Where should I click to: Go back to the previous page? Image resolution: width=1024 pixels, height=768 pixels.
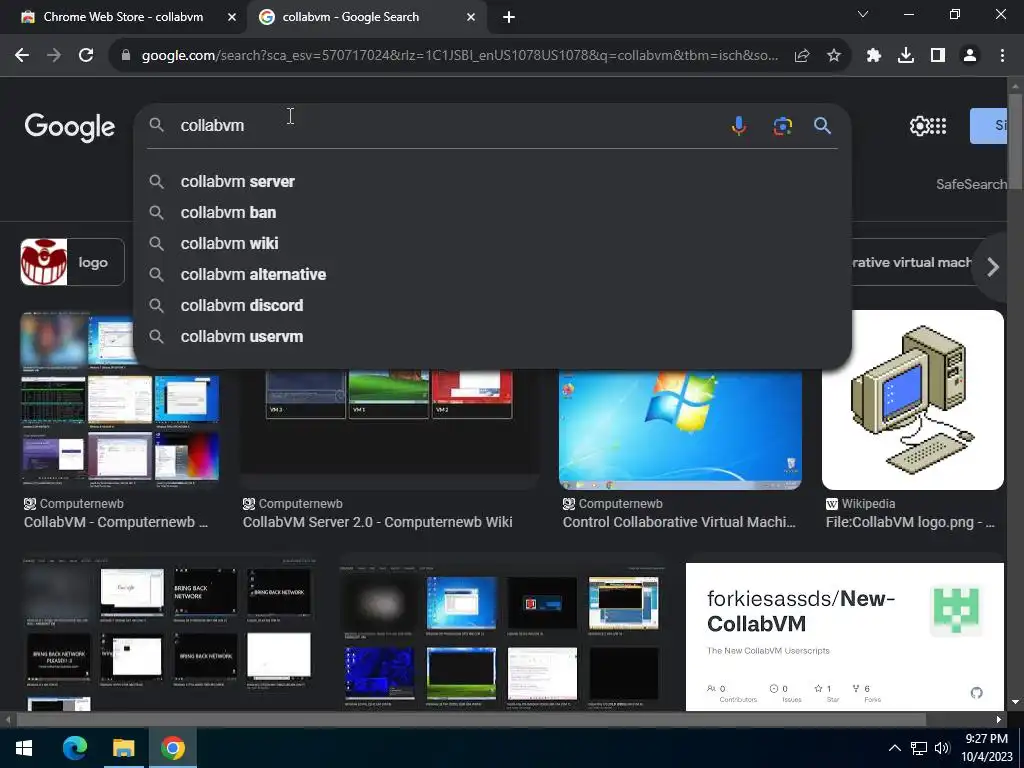point(22,56)
